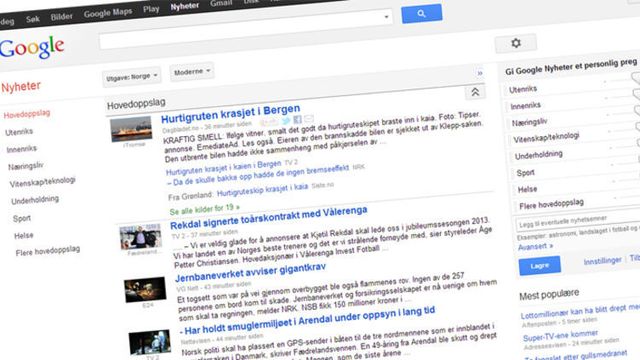Open Super-TV-ene kommer link
Image resolution: width=640 pixels, height=360 pixels.
[x=560, y=336]
